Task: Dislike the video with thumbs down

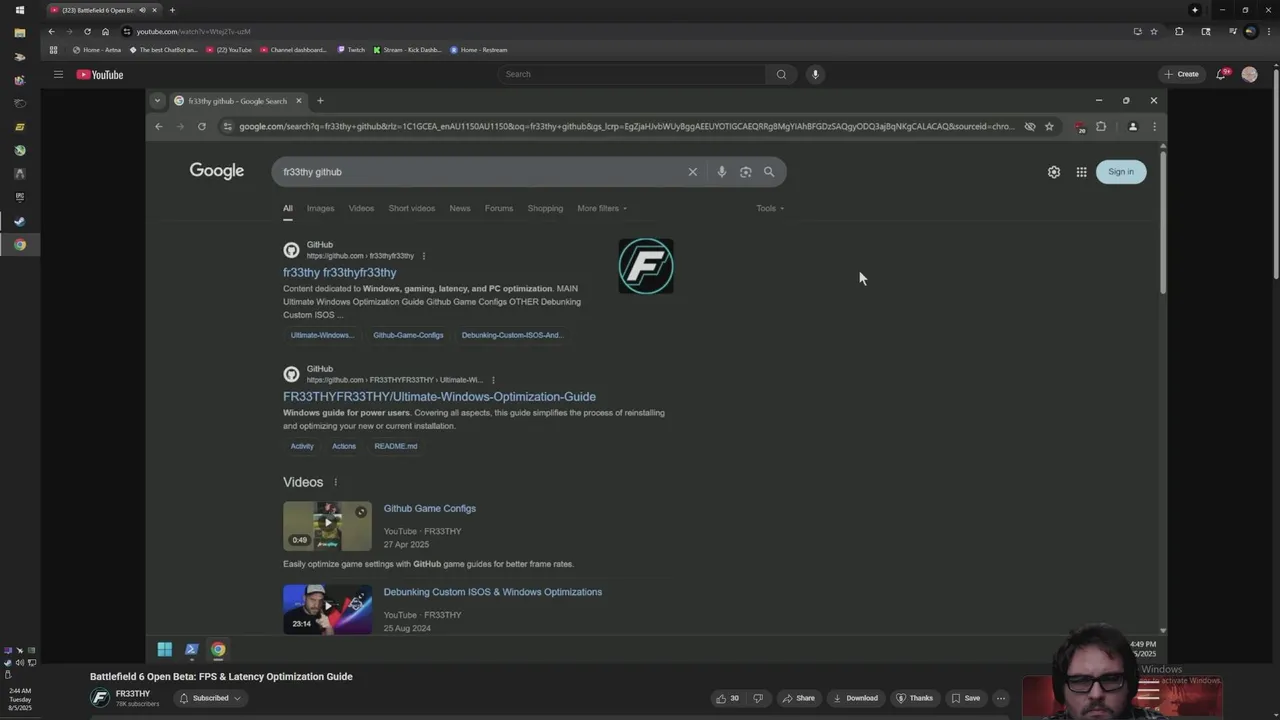Action: pos(758,698)
